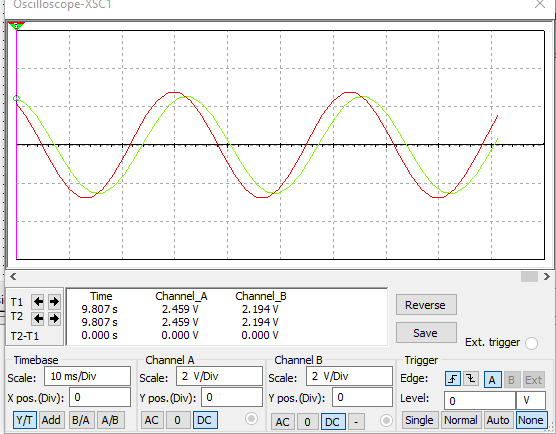This screenshot has width=556, height=434.
Task: Click Timebase Scale field 10 ms/Div
Action: [x=87, y=376]
